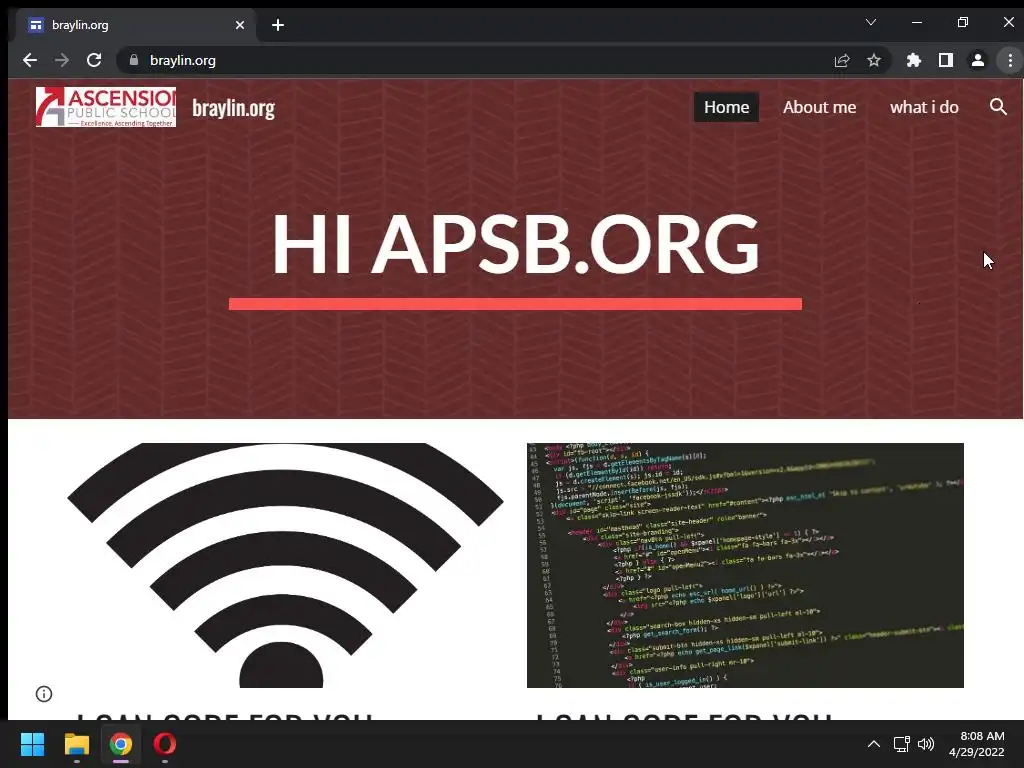Show hidden system tray icons
The width and height of the screenshot is (1024, 768).
point(874,744)
